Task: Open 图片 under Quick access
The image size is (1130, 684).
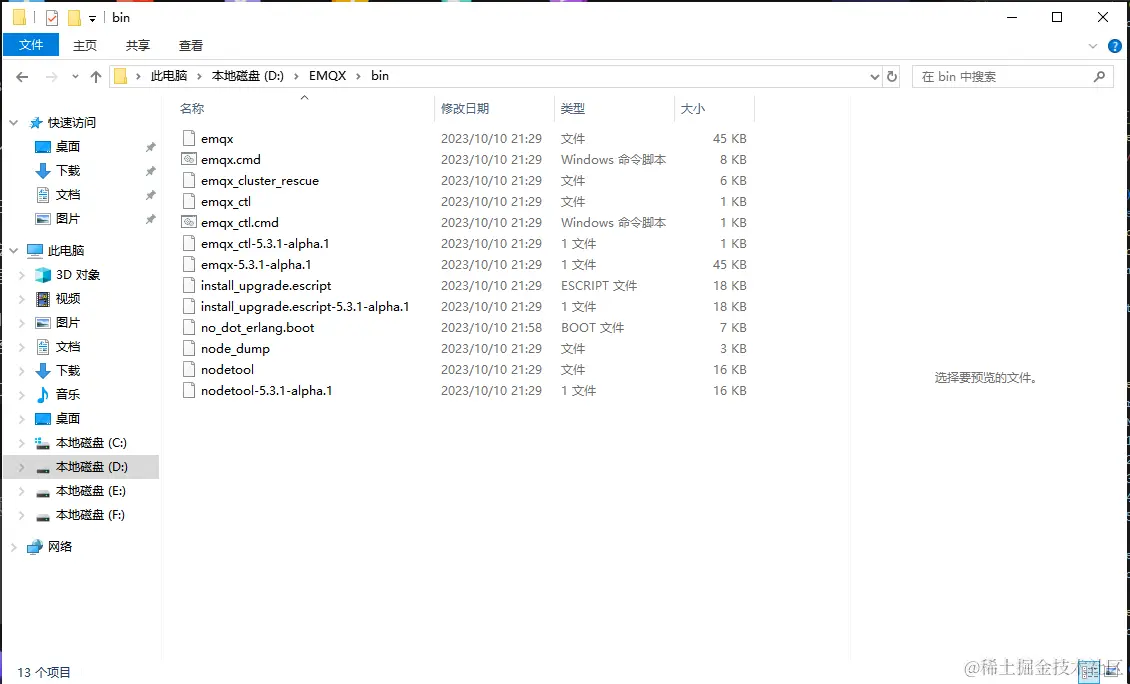Action: click(68, 218)
